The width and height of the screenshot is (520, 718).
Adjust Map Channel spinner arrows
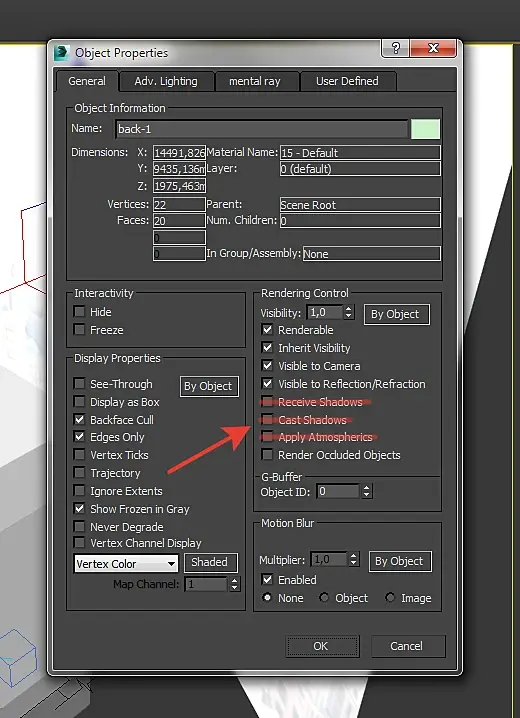coord(234,584)
